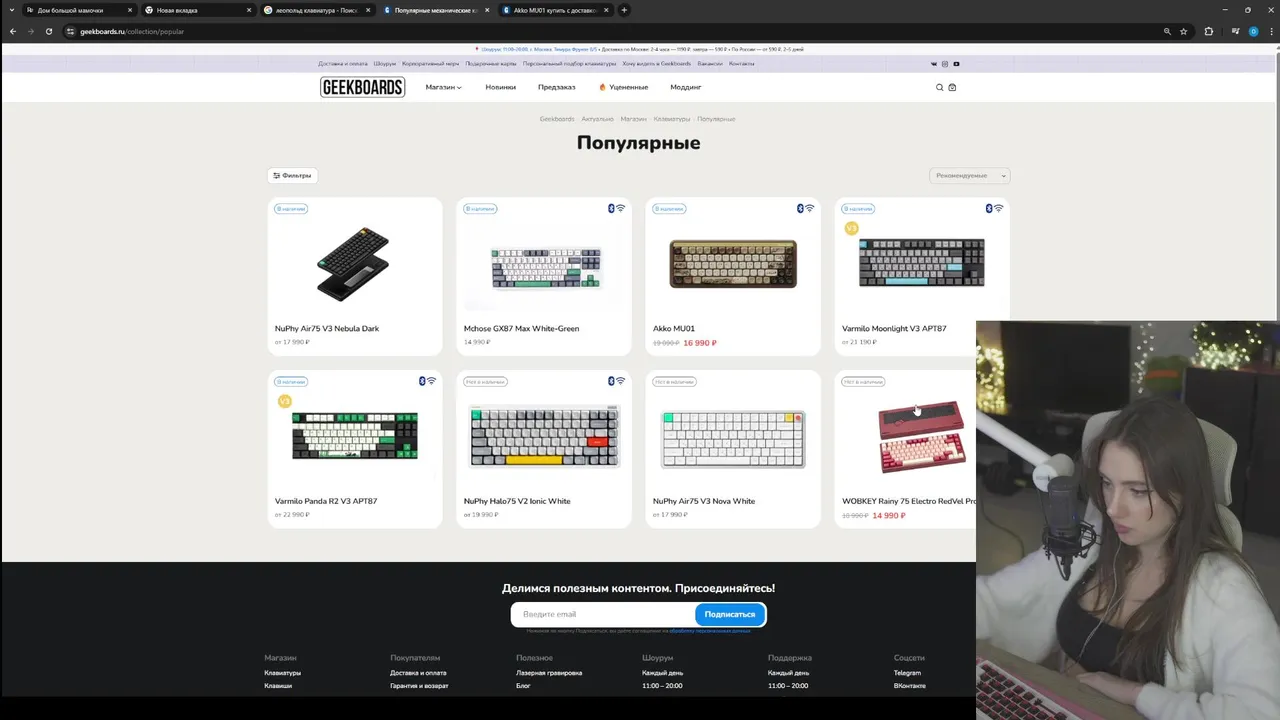This screenshot has height=720, width=1280.
Task: Open the footer Гарантия и возврат link
Action: (x=419, y=686)
